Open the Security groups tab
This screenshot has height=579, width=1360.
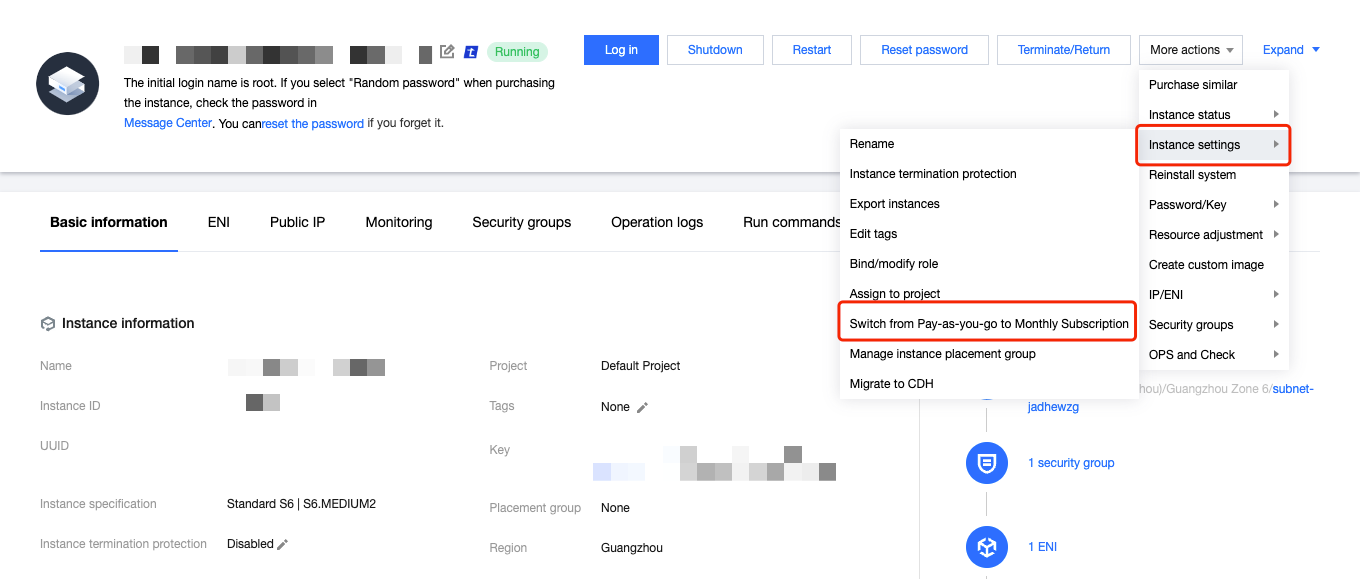coord(521,222)
